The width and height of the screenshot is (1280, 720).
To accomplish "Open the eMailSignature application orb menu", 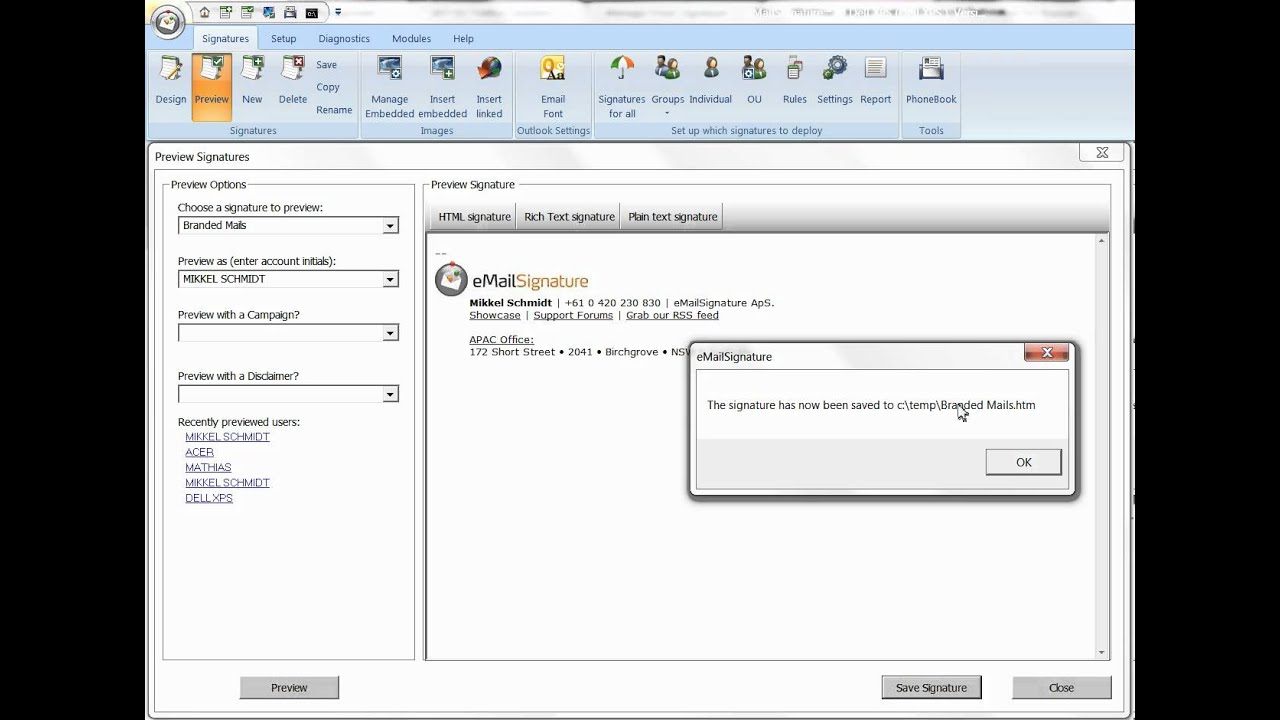I will (x=168, y=21).
